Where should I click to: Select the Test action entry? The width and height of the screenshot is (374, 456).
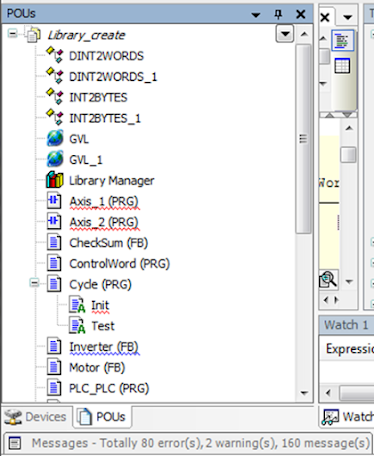pyautogui.click(x=103, y=326)
